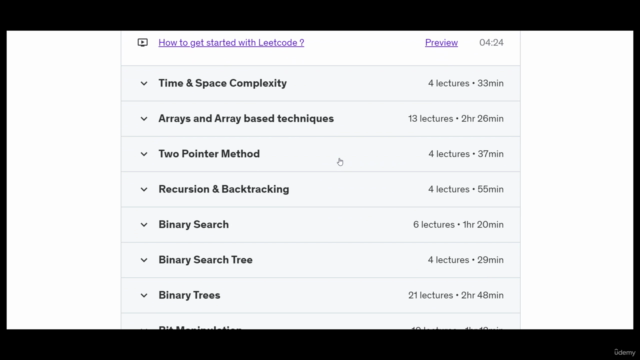Expand chevron beside the 6-lecture Binary Search section
640x360 pixels.
click(x=144, y=224)
